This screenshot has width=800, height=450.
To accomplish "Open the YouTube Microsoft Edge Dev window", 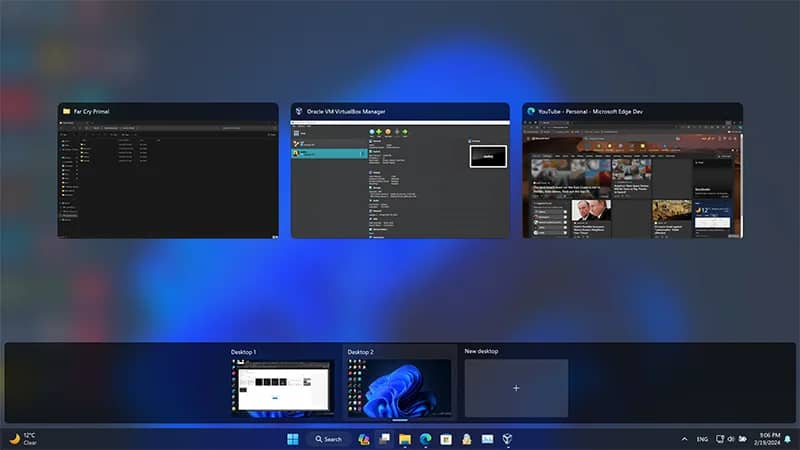I will pyautogui.click(x=633, y=170).
